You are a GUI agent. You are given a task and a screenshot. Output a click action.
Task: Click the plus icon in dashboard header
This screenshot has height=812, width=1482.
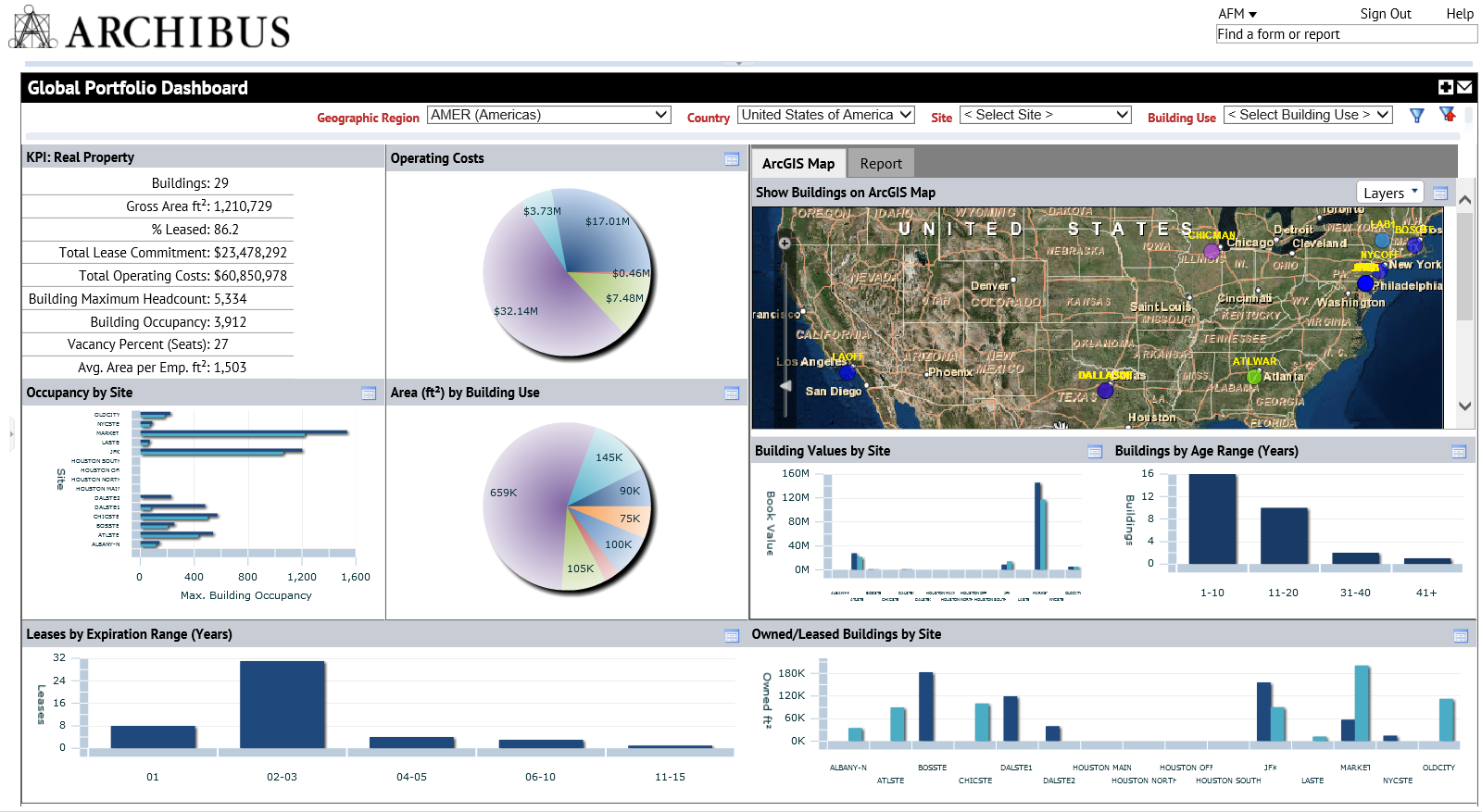(1445, 87)
